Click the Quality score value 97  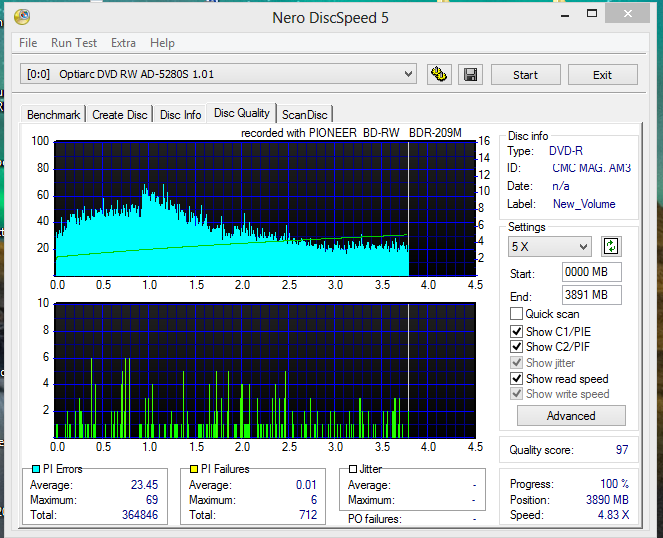tap(622, 450)
